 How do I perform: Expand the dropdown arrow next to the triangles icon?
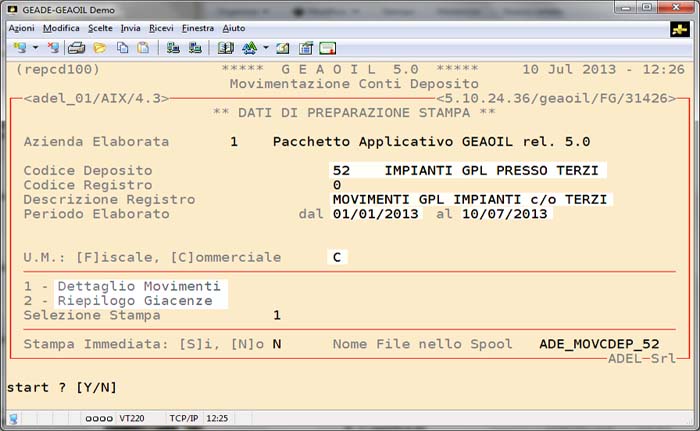point(265,47)
